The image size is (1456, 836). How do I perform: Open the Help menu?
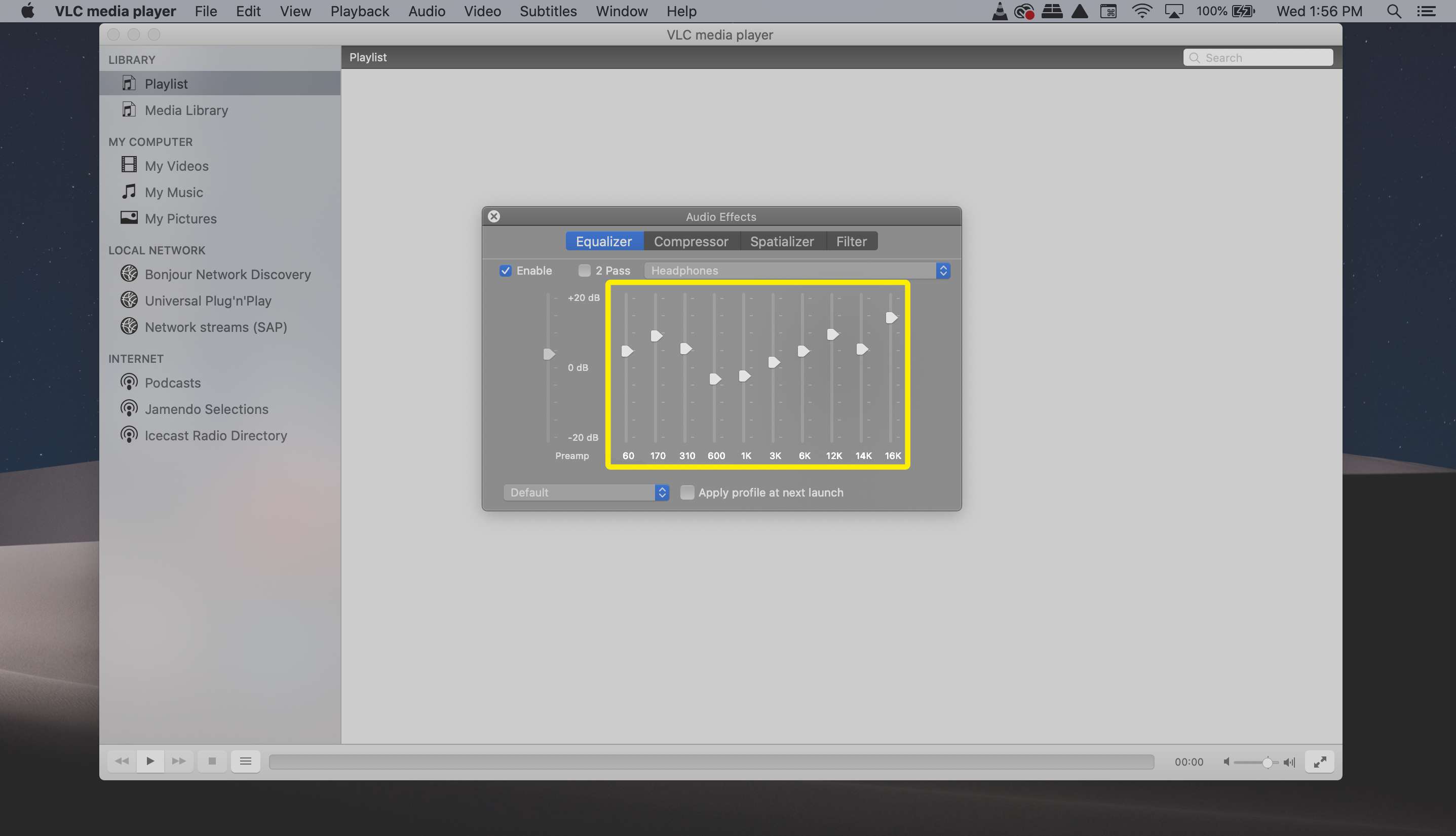(x=681, y=11)
